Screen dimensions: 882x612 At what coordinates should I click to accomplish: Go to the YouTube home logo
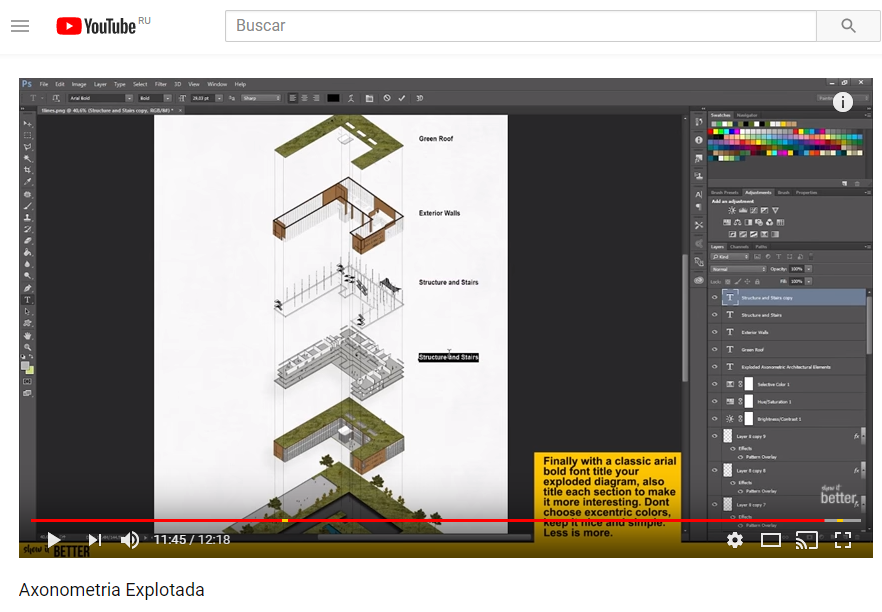click(x=96, y=26)
